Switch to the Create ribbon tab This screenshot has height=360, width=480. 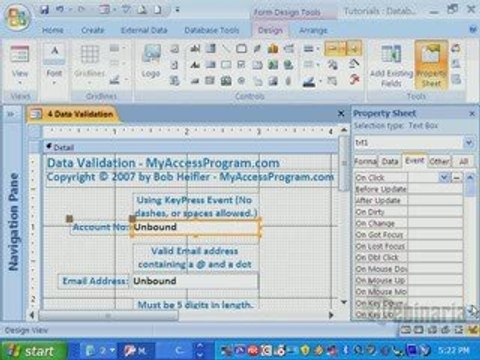(x=93, y=30)
